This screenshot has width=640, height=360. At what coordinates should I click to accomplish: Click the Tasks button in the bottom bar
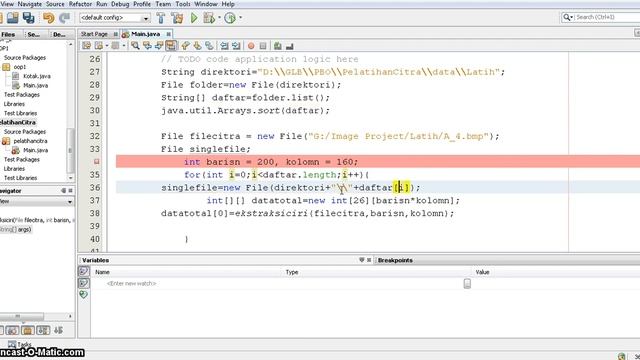tap(20, 345)
